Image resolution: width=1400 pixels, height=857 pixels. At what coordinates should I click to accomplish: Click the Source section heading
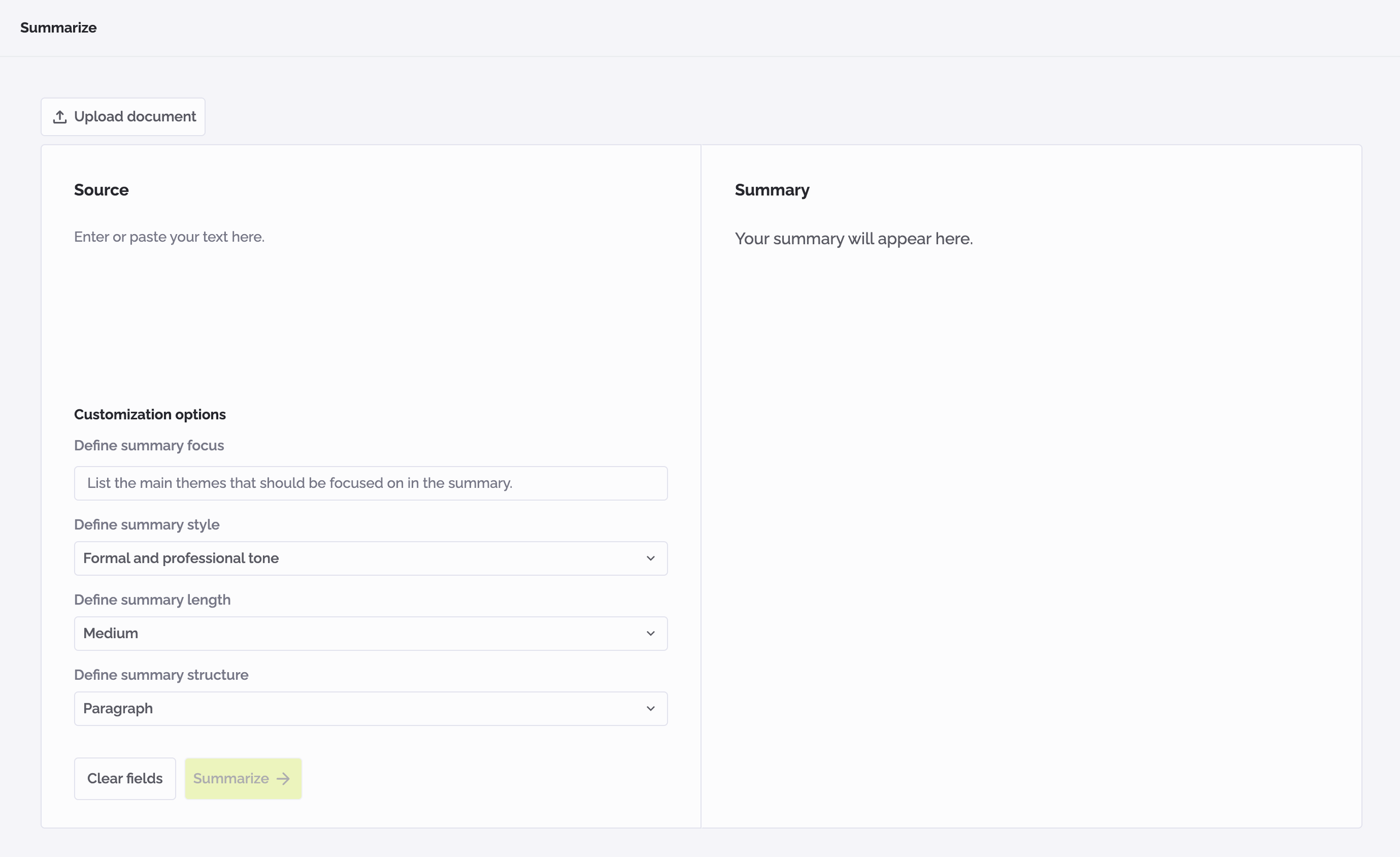coord(101,190)
